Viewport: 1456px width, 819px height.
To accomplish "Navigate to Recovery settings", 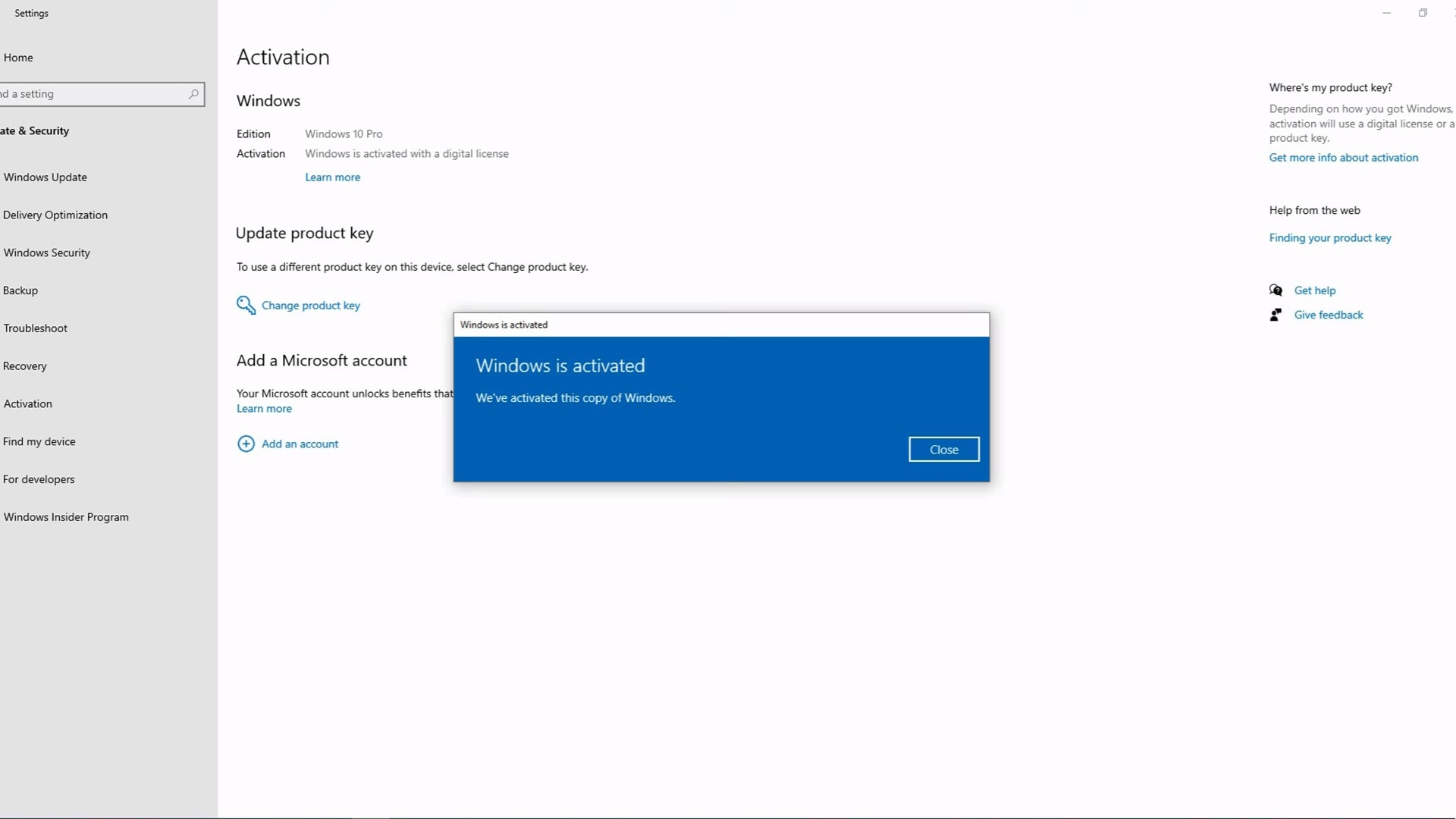I will (x=25, y=366).
